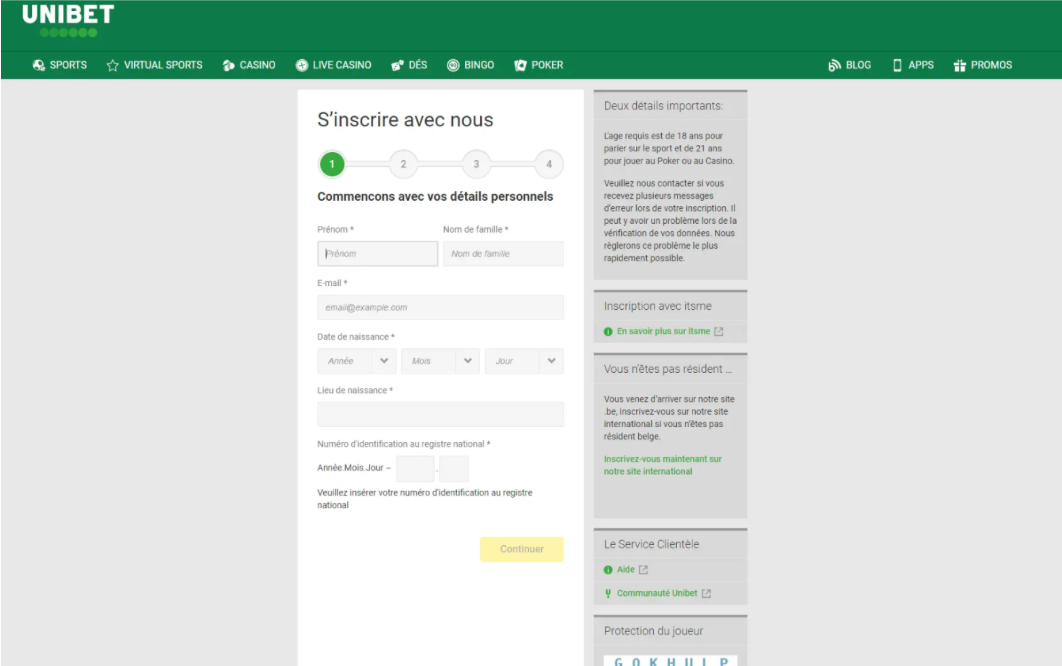
Task: Follow the Inscrivez-vous maintenant international site link
Action: point(662,465)
